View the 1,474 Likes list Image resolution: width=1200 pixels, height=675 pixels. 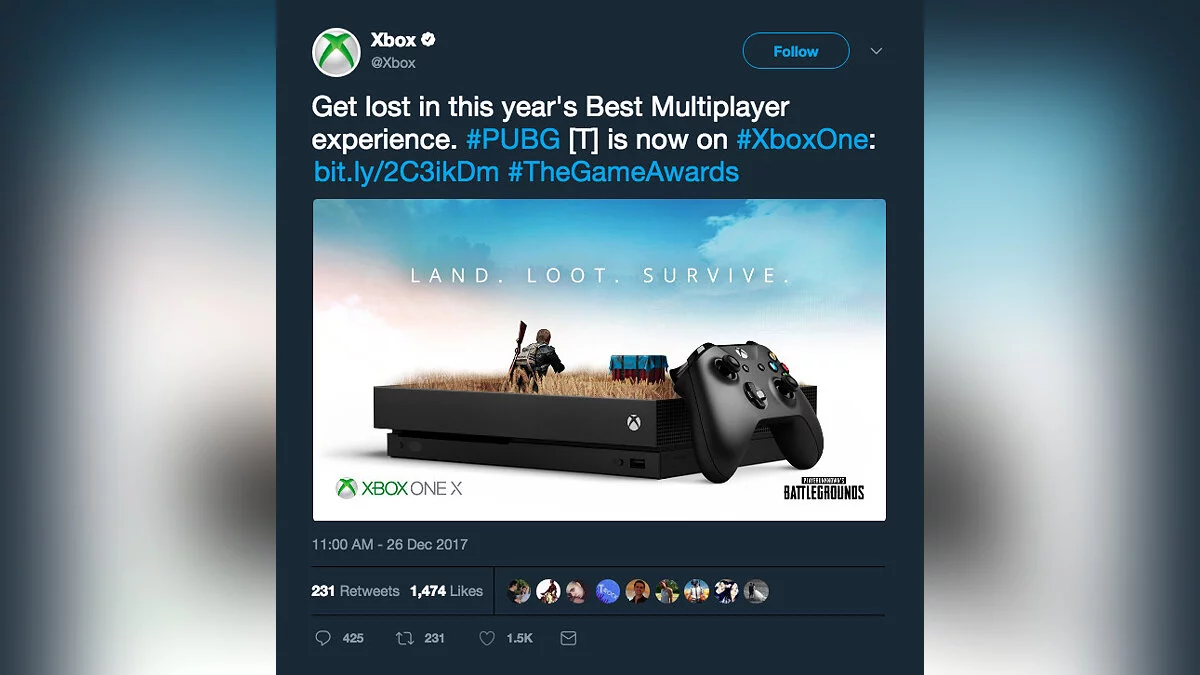446,591
